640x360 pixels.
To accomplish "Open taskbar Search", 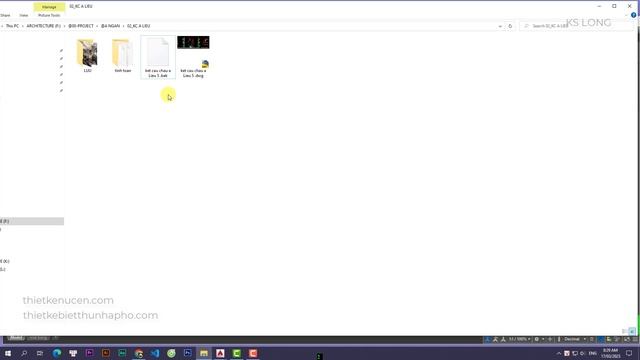I will [x=24, y=353].
